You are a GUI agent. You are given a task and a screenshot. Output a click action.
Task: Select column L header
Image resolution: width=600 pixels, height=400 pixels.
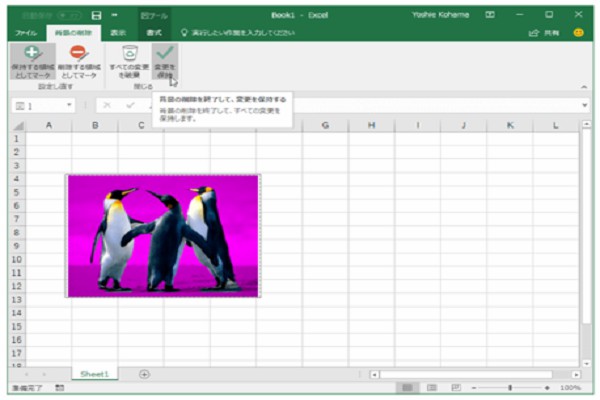(x=556, y=126)
